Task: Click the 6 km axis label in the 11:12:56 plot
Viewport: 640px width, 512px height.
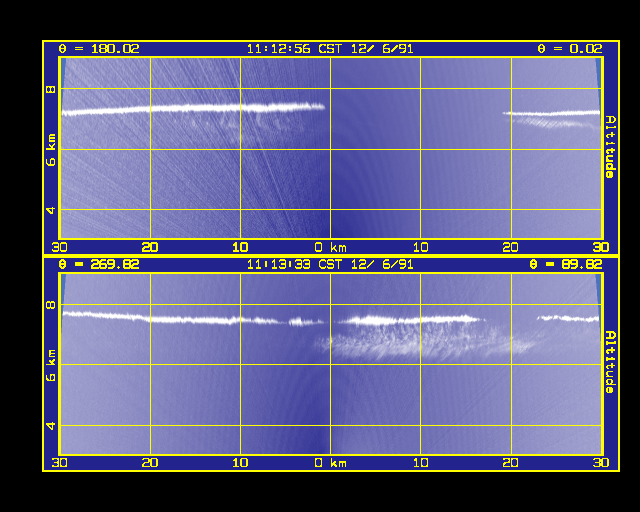Action: pos(51,150)
